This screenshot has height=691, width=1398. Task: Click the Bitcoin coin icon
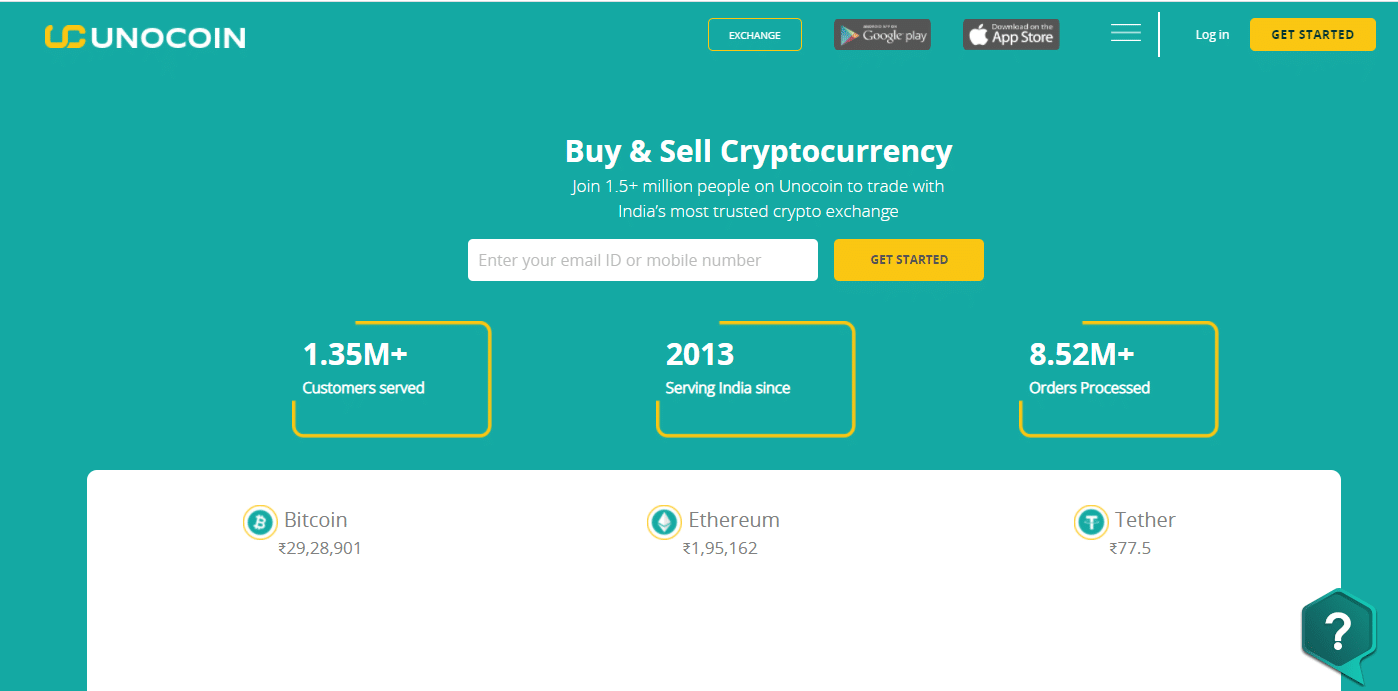point(260,521)
